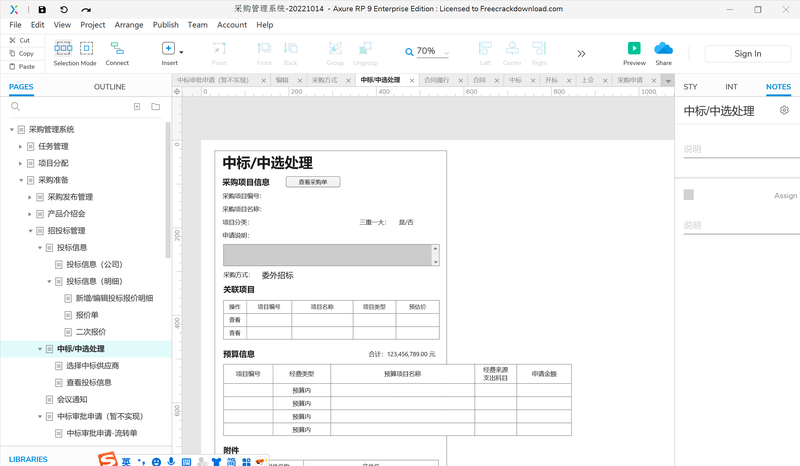The height and width of the screenshot is (466, 800).
Task: Share the prototype to cloud
Action: pos(663,53)
